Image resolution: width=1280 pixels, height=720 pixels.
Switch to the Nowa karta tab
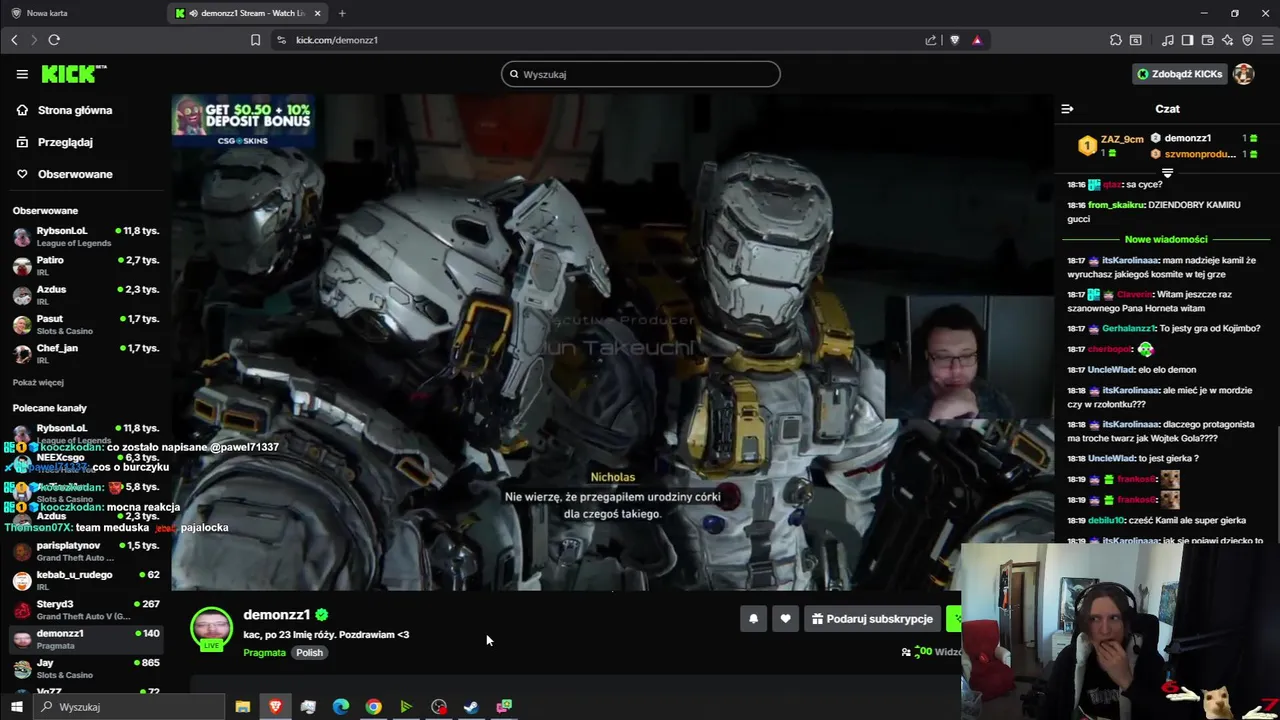pyautogui.click(x=84, y=13)
